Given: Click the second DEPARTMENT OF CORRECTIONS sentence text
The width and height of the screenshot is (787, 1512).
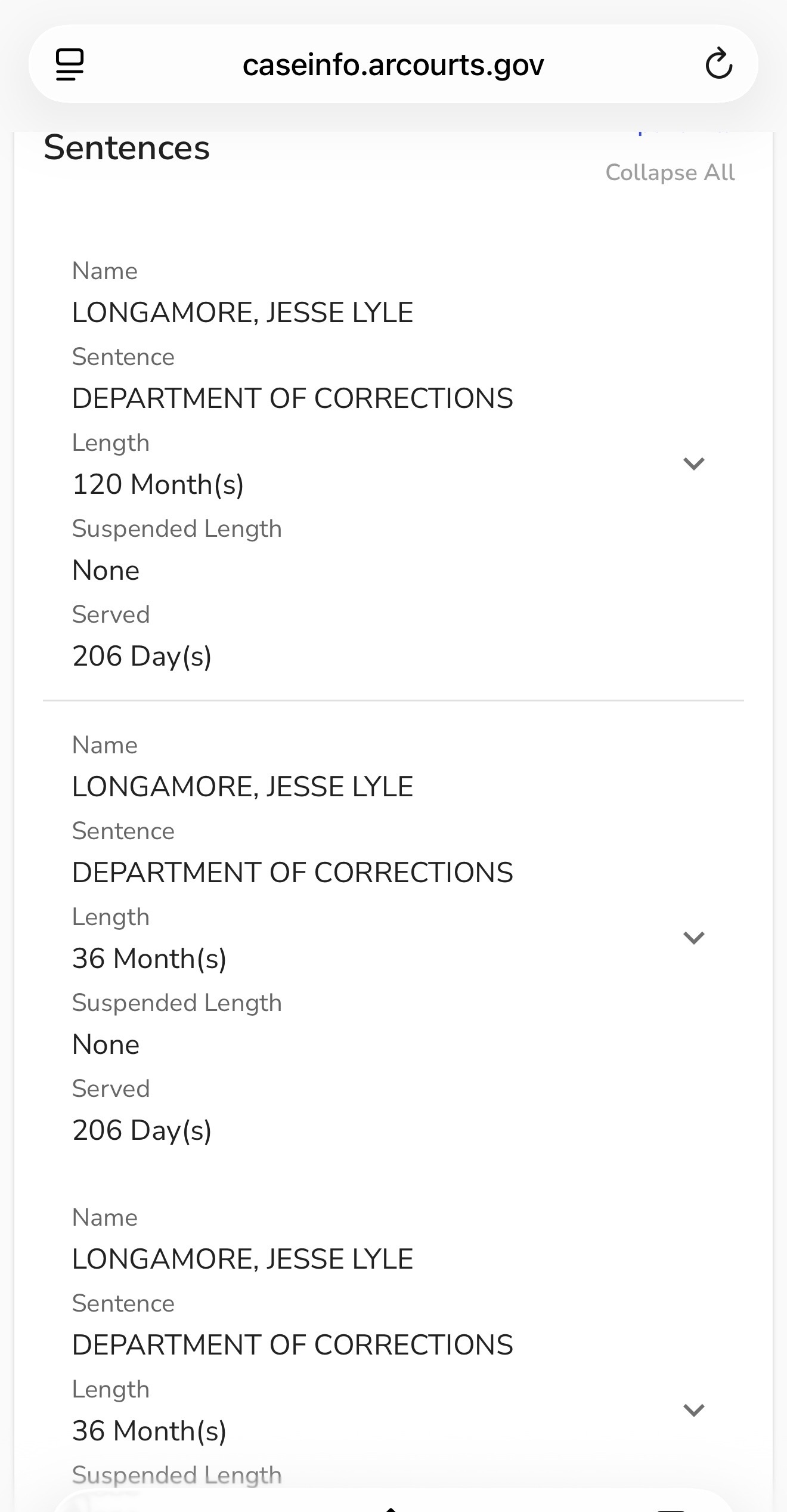Looking at the screenshot, I should click(292, 873).
